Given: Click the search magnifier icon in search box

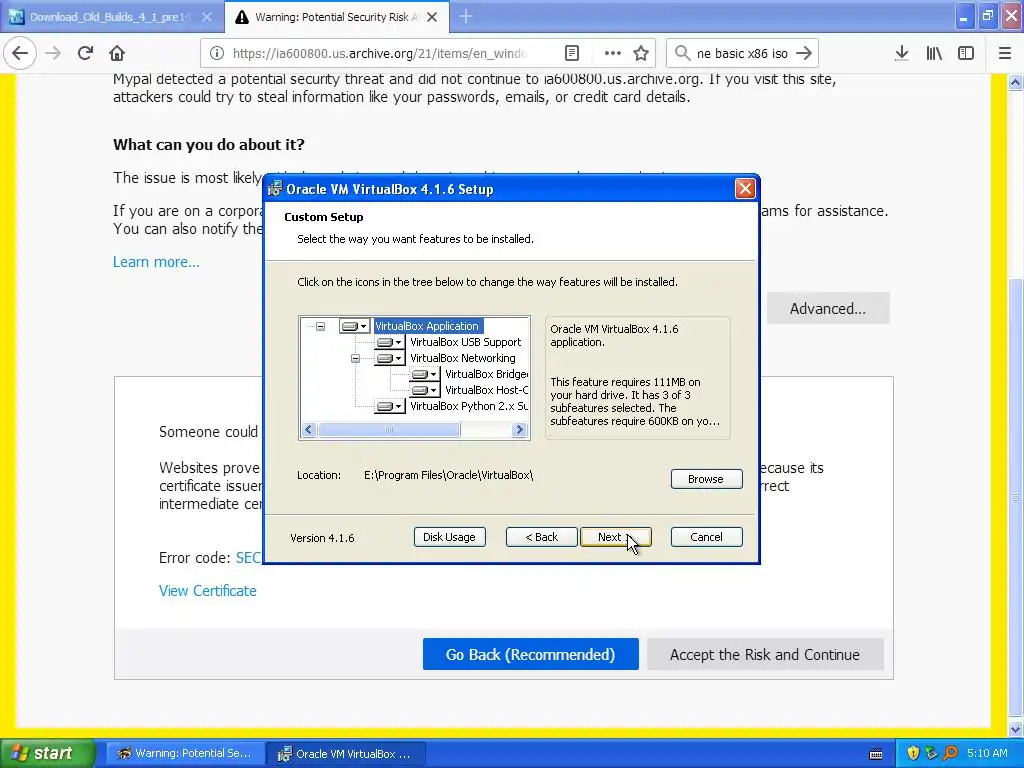Looking at the screenshot, I should [682, 53].
